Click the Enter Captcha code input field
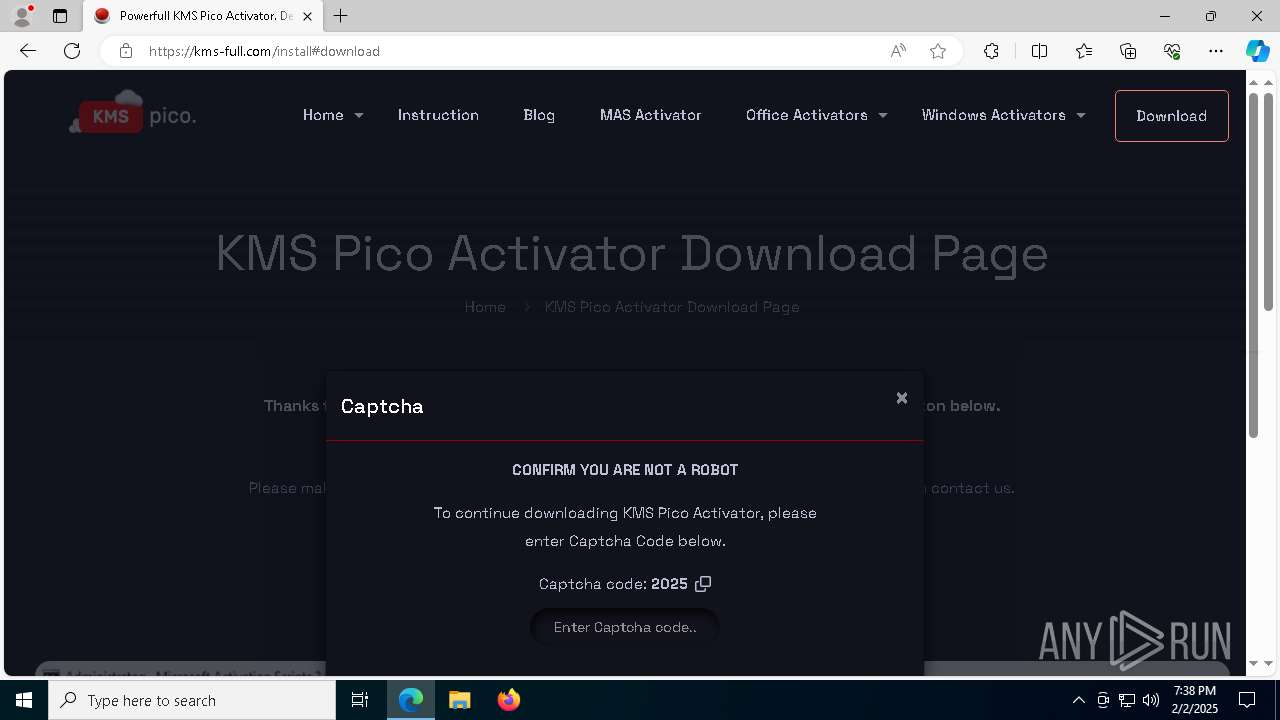 (625, 627)
